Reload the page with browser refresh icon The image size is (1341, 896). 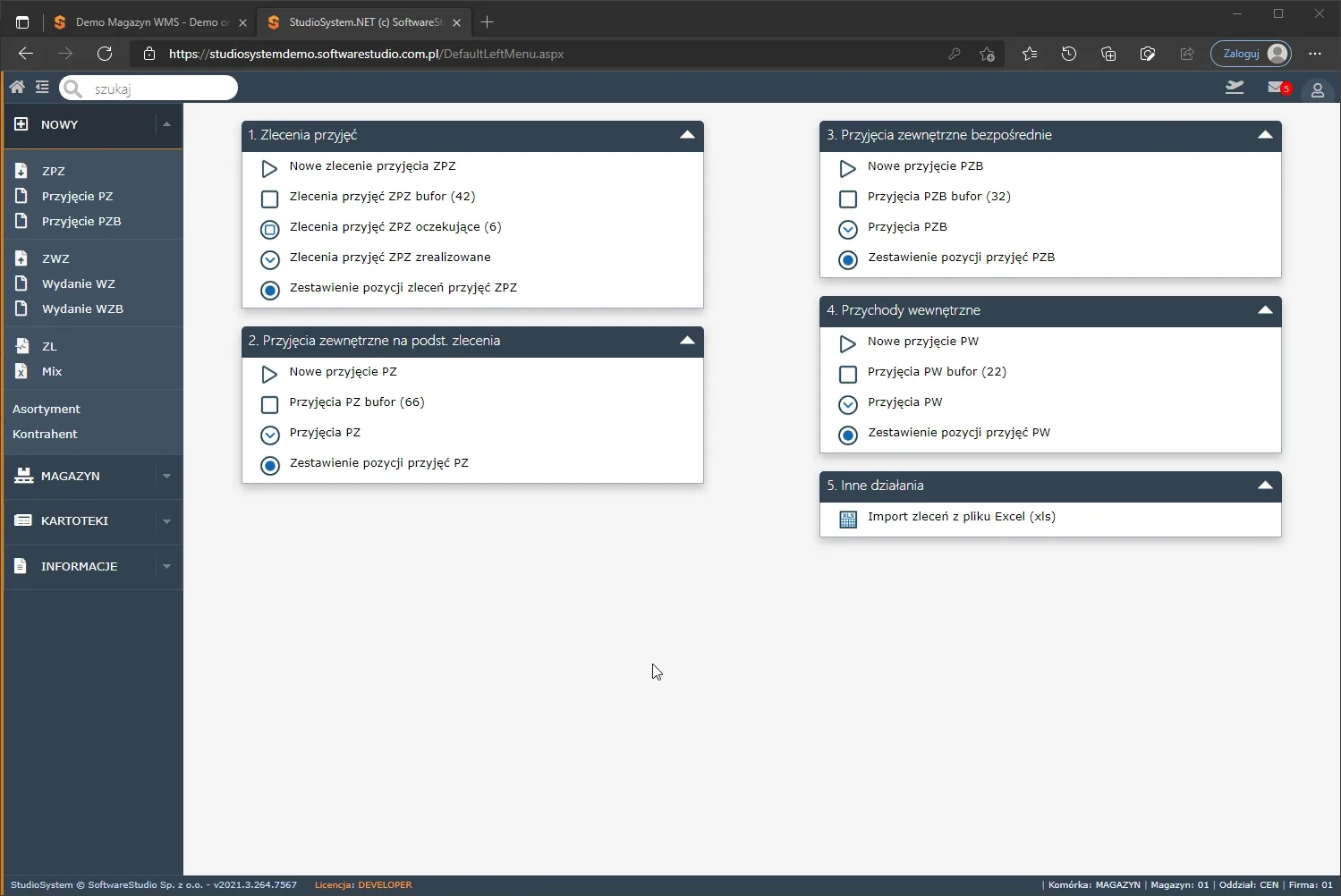pyautogui.click(x=105, y=54)
